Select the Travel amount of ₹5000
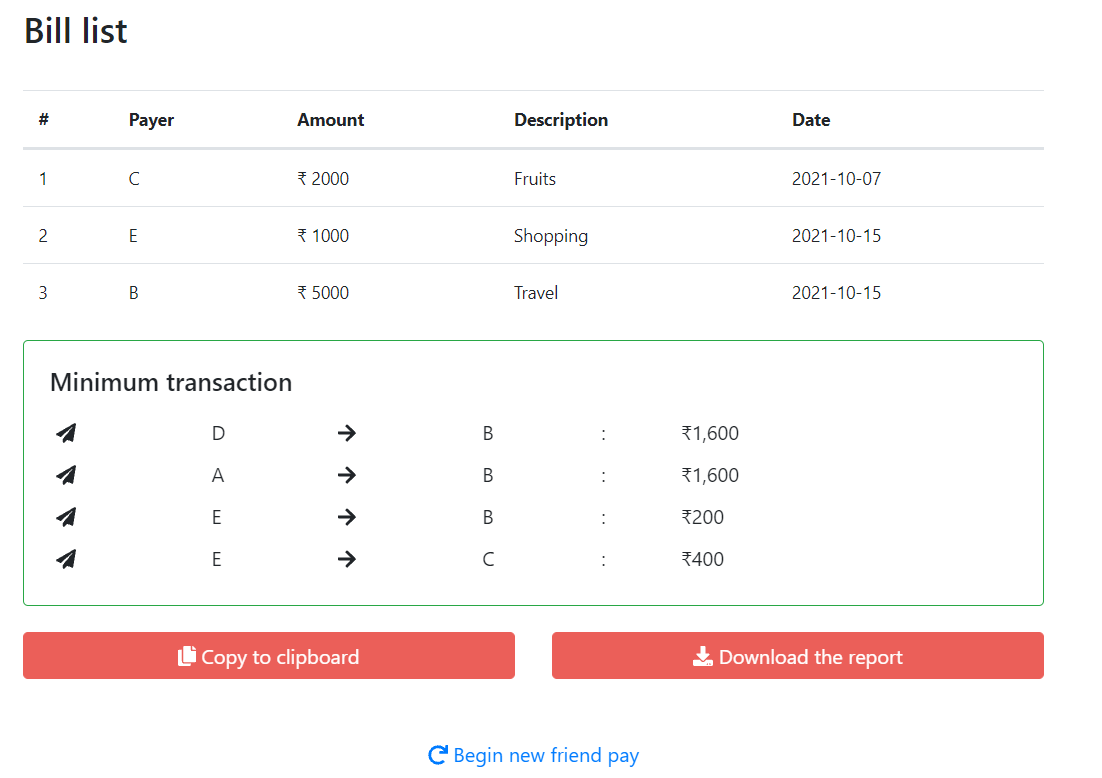The width and height of the screenshot is (1102, 778). [x=322, y=292]
